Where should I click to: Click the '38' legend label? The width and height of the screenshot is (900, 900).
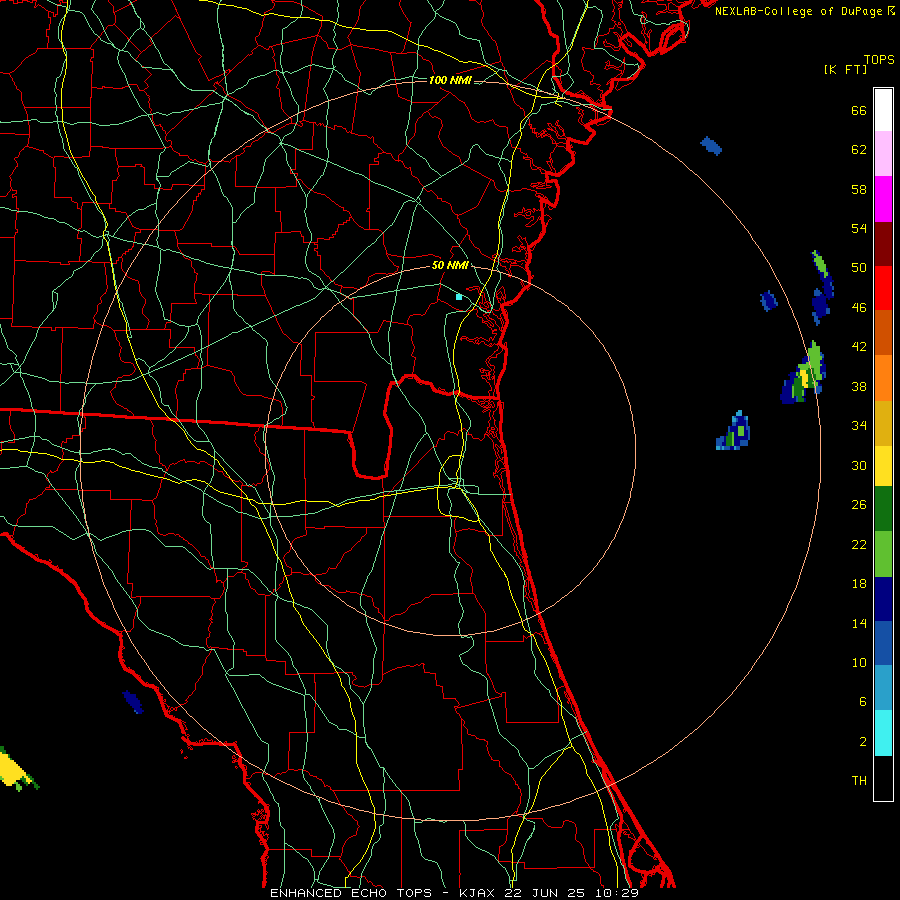(859, 386)
